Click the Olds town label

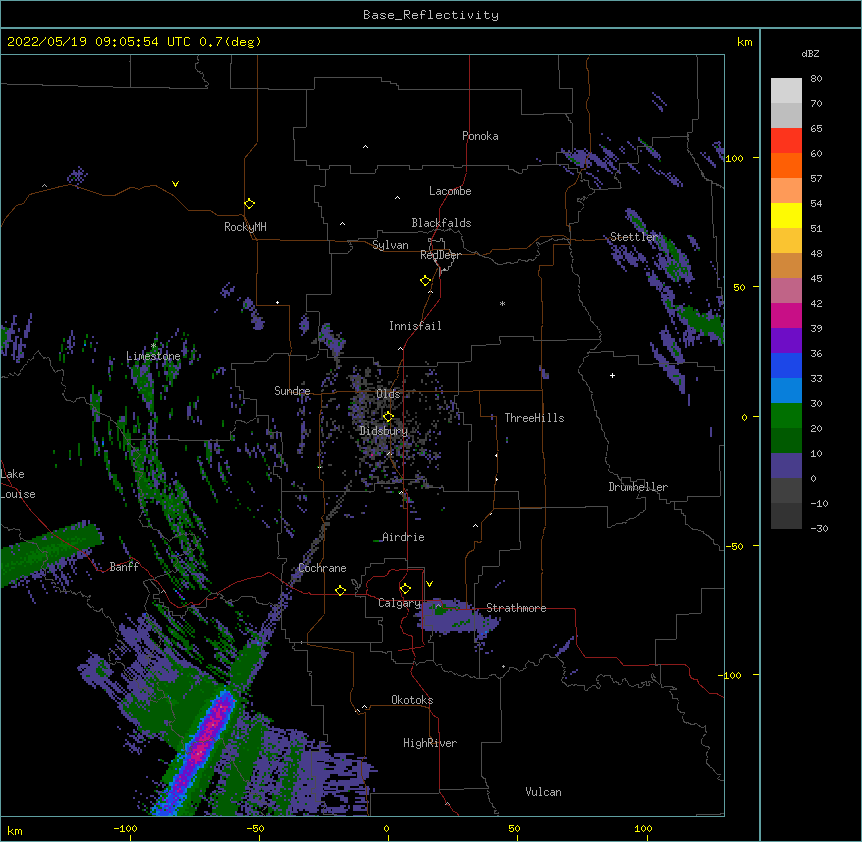click(388, 394)
